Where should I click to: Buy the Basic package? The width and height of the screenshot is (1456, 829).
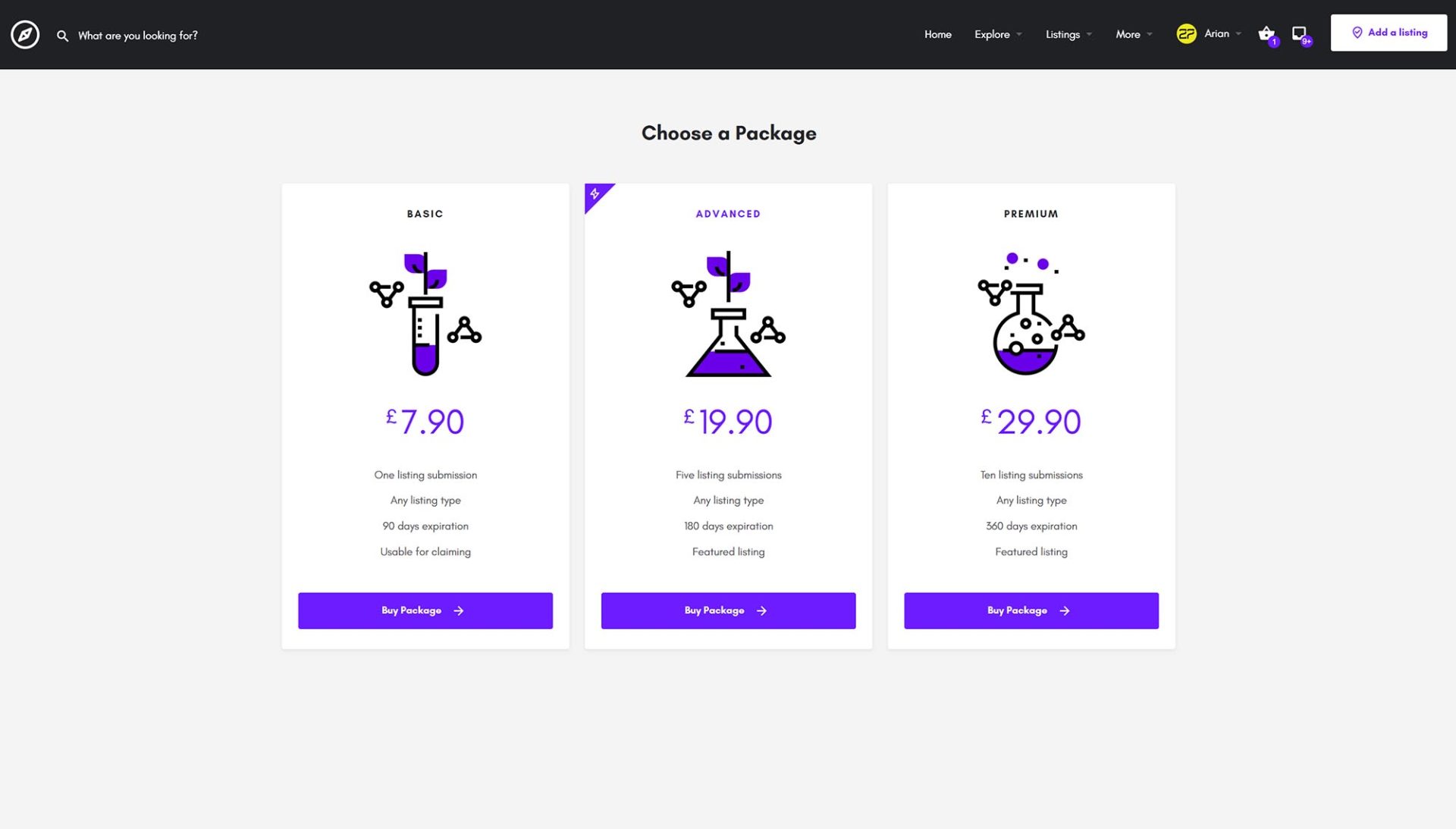pos(425,611)
